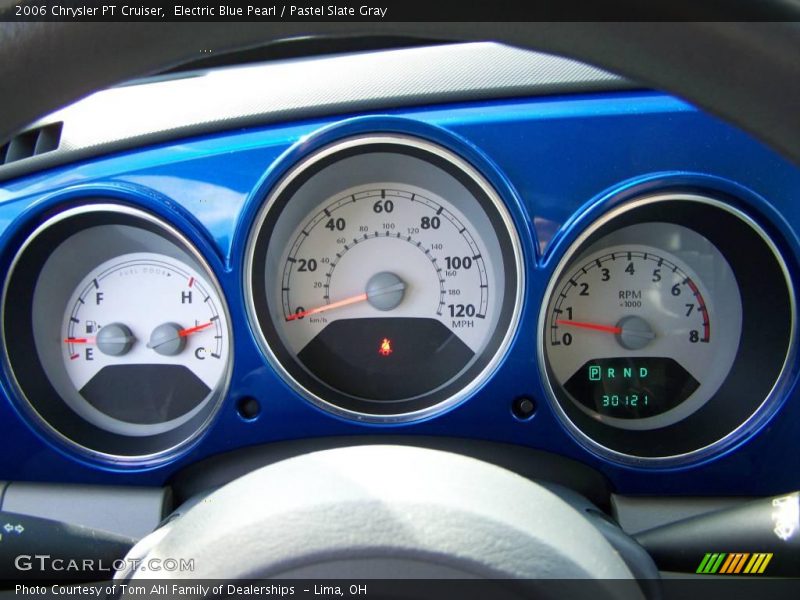The image size is (800, 600).
Task: Click the C marking on temperature gauge
Action: [x=199, y=353]
